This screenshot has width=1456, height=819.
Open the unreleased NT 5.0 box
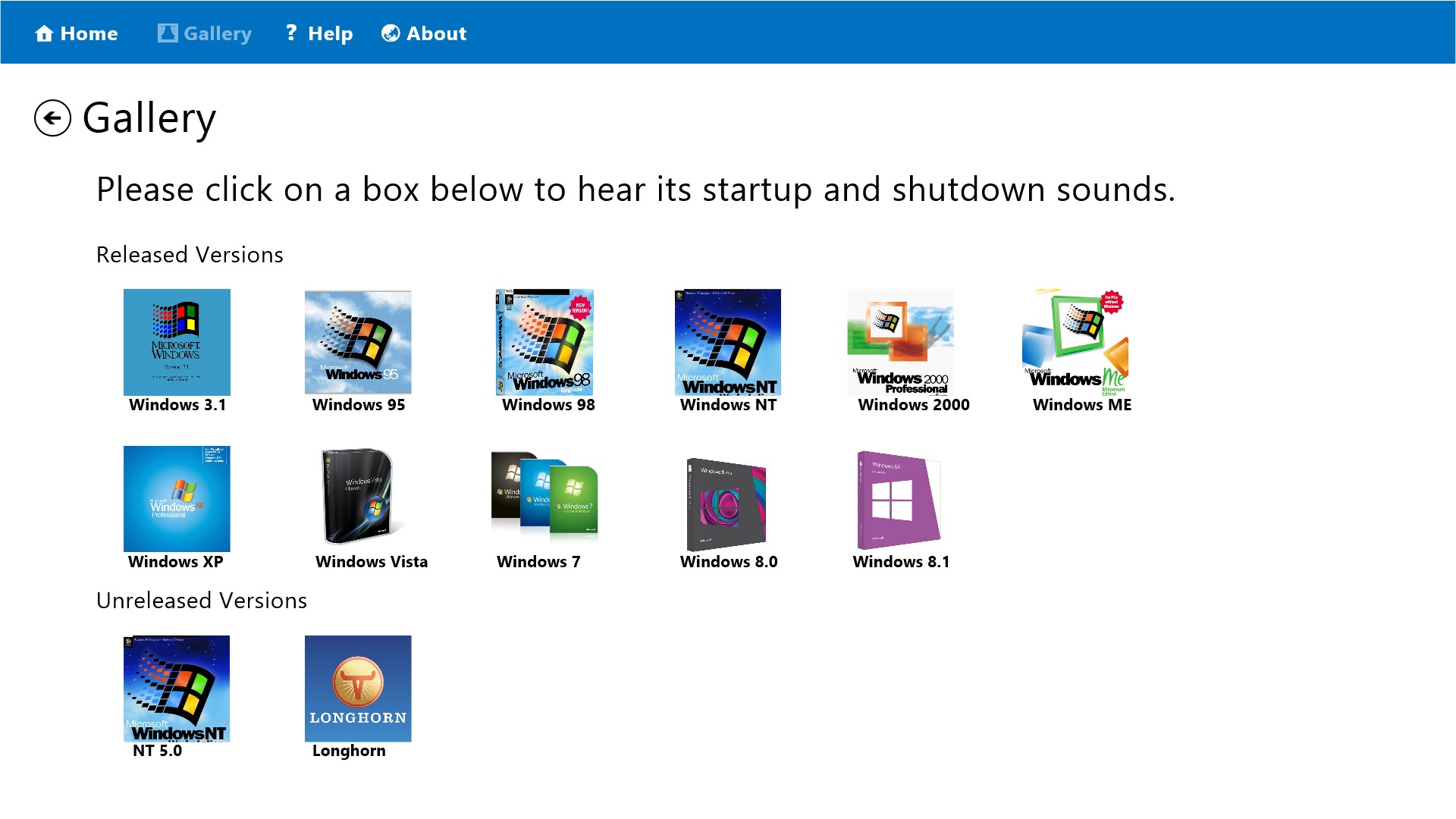pyautogui.click(x=177, y=688)
